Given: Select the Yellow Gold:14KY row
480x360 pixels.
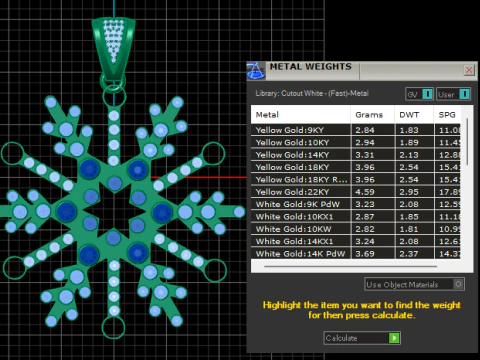Looking at the screenshot, I should pos(356,155).
